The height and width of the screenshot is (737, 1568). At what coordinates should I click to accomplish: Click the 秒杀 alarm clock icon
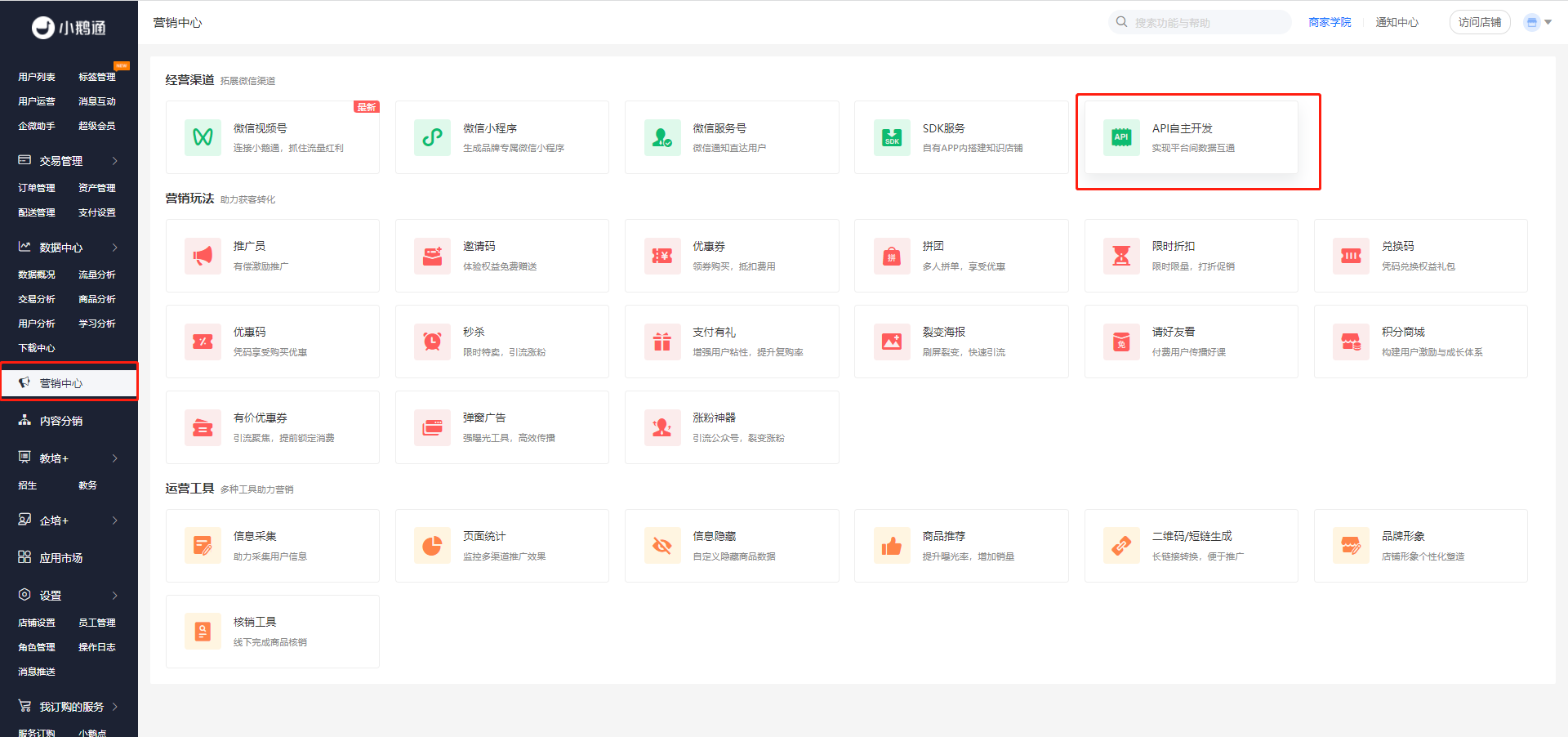point(432,342)
